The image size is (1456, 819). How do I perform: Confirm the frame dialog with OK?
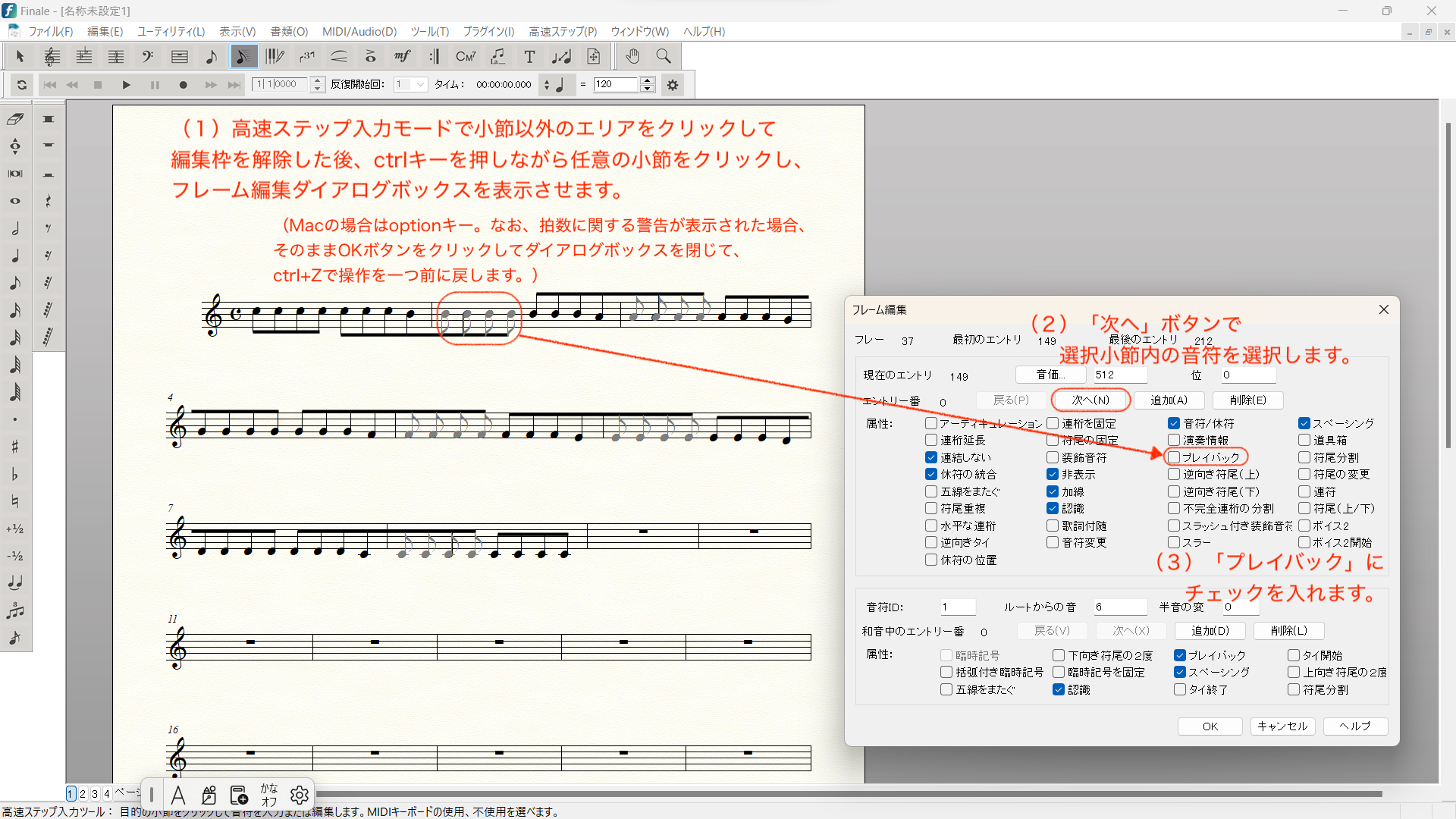click(x=1210, y=726)
